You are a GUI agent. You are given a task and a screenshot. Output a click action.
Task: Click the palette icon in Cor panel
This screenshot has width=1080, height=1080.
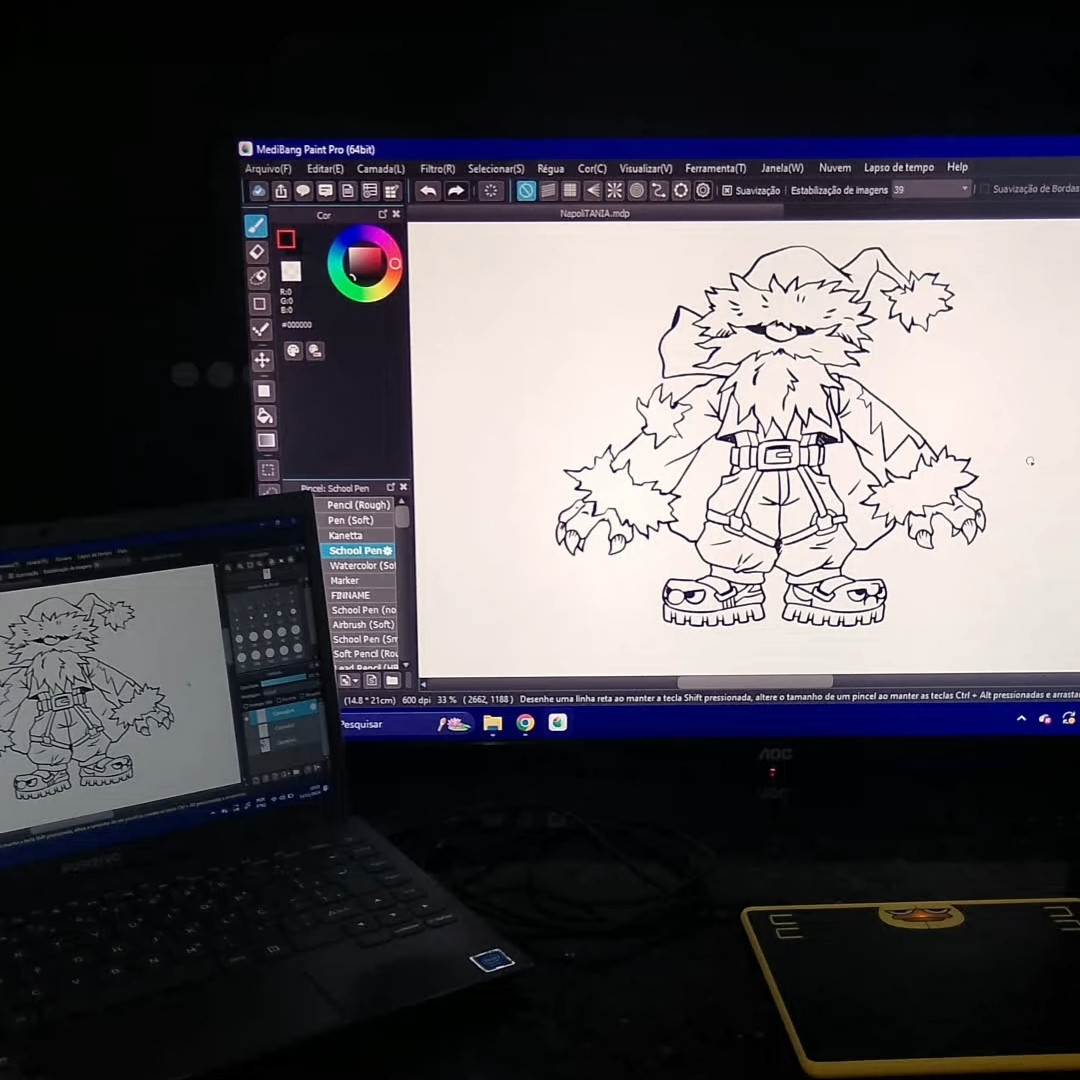click(x=293, y=351)
